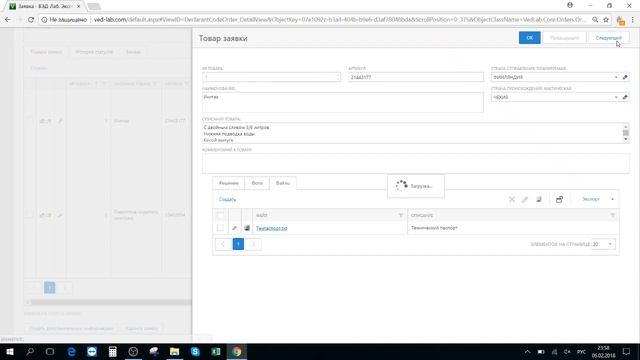Image resolution: width=640 pixels, height=360 pixels.
Task: Open File Explorer from the taskbar
Action: click(174, 351)
